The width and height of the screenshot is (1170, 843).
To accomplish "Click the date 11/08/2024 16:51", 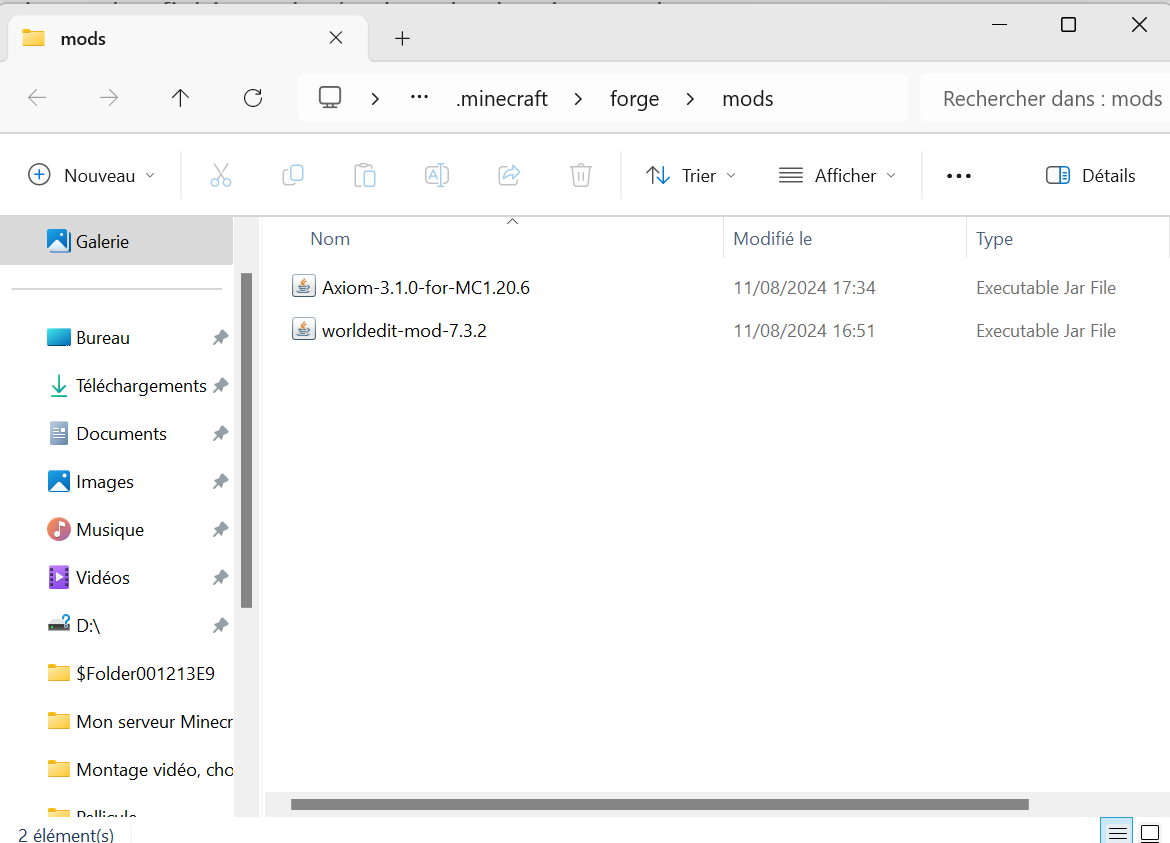I will tap(804, 330).
